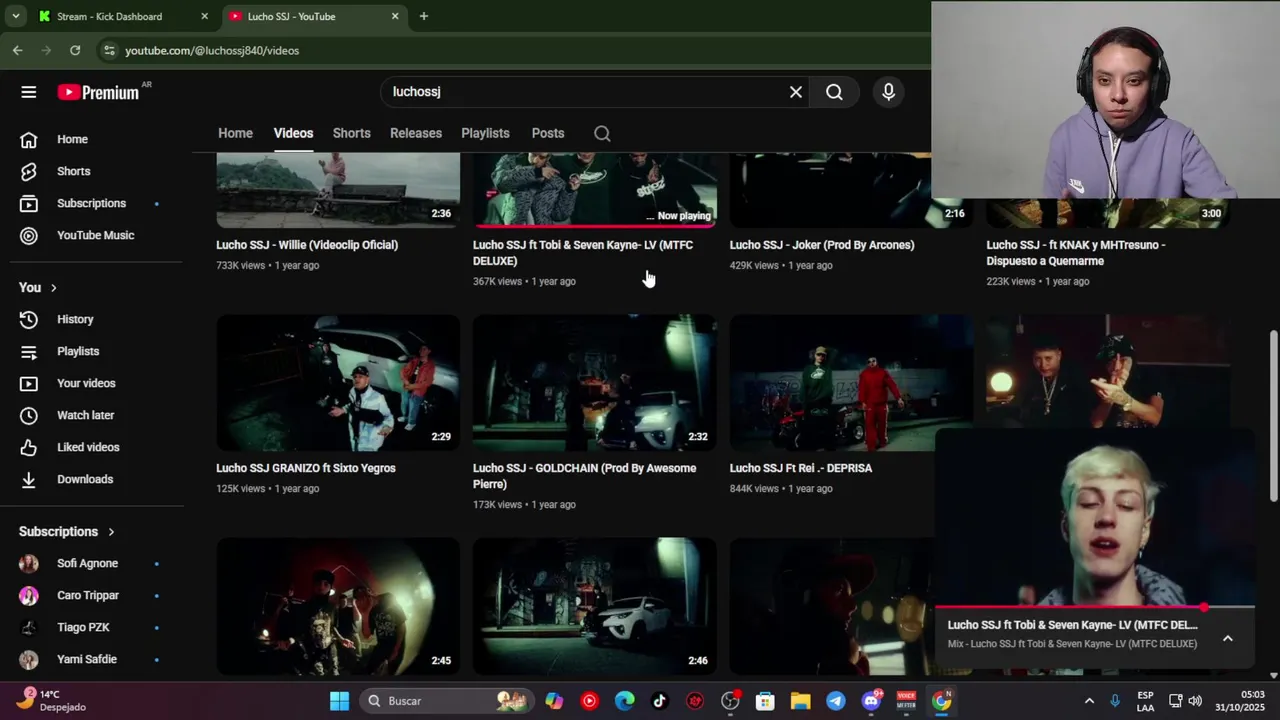Open Dispuesto a Quemarme video title
Image resolution: width=1280 pixels, height=720 pixels.
[x=1076, y=253]
